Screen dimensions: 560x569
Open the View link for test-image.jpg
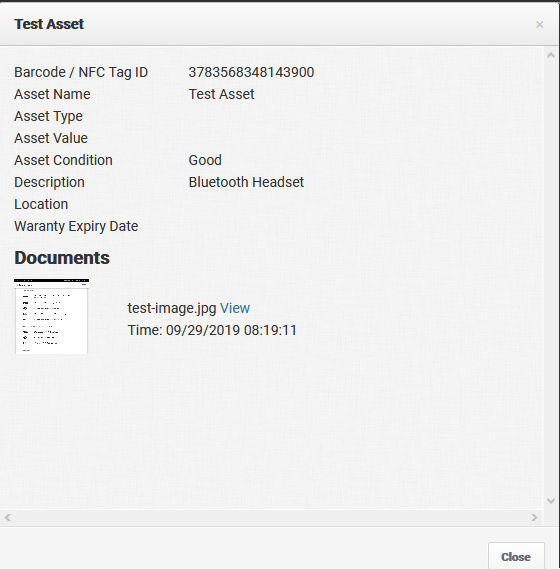coord(235,308)
